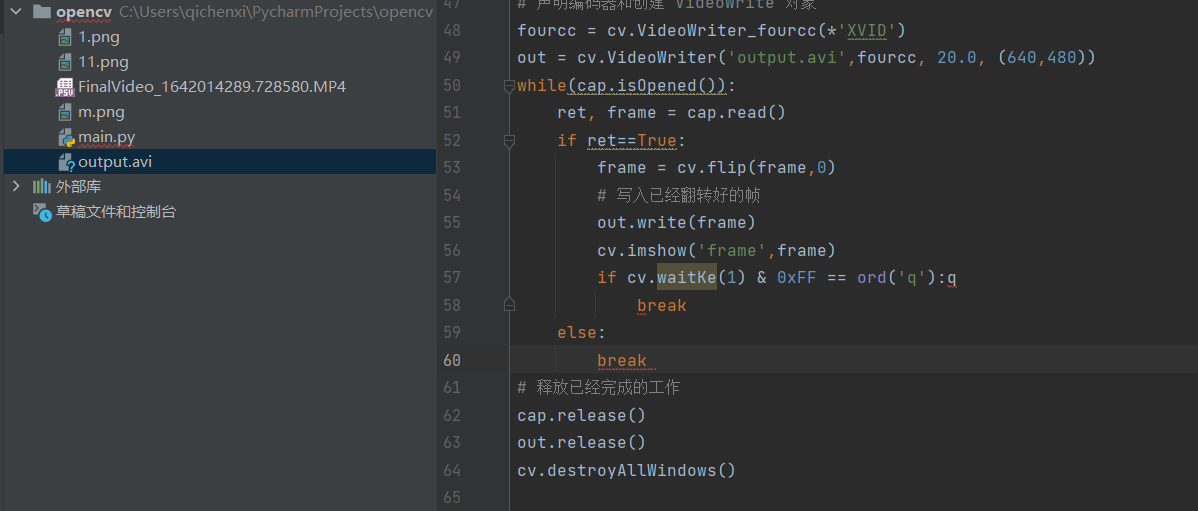1198x511 pixels.
Task: Select the opencv folder icon
Action: pyautogui.click(x=41, y=11)
